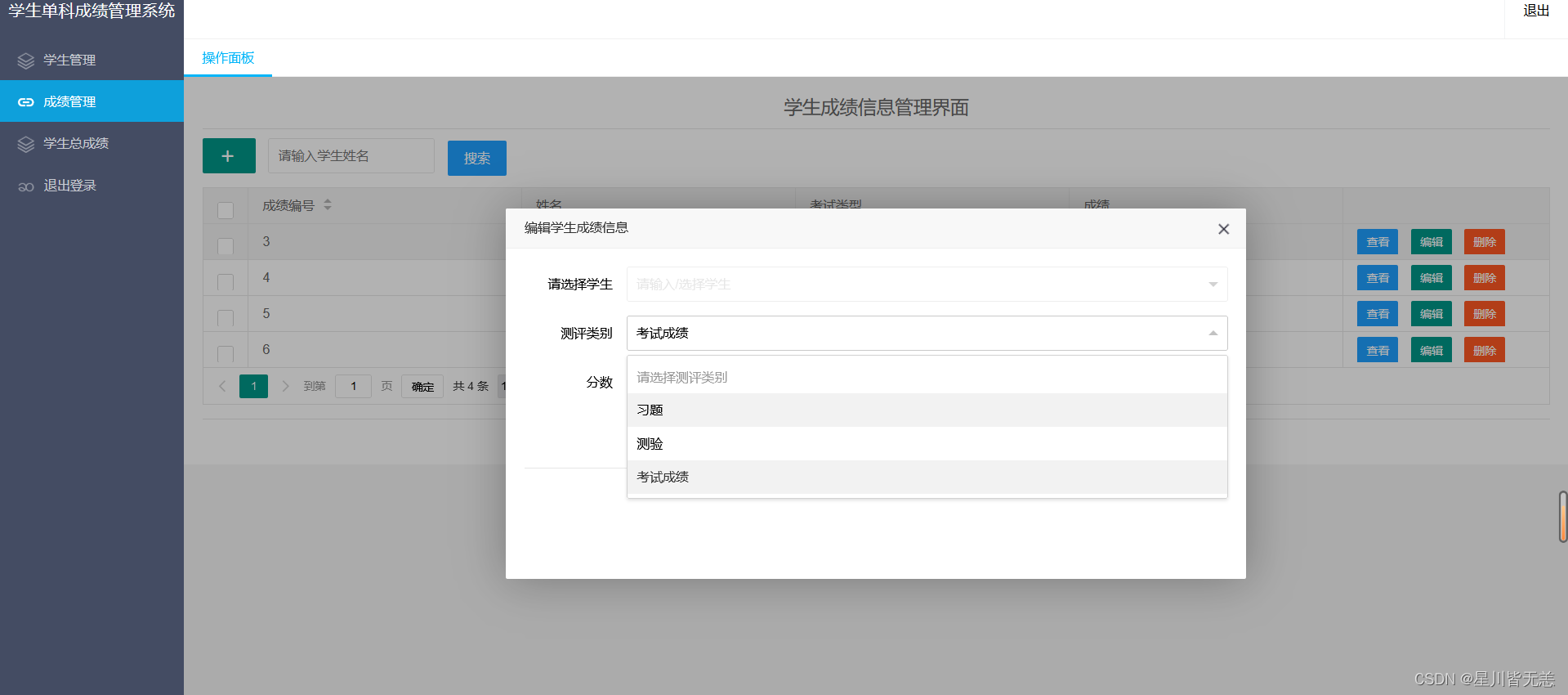This screenshot has height=695, width=1568.
Task: Choose 退出登录 in the sidebar
Action: (x=92, y=186)
